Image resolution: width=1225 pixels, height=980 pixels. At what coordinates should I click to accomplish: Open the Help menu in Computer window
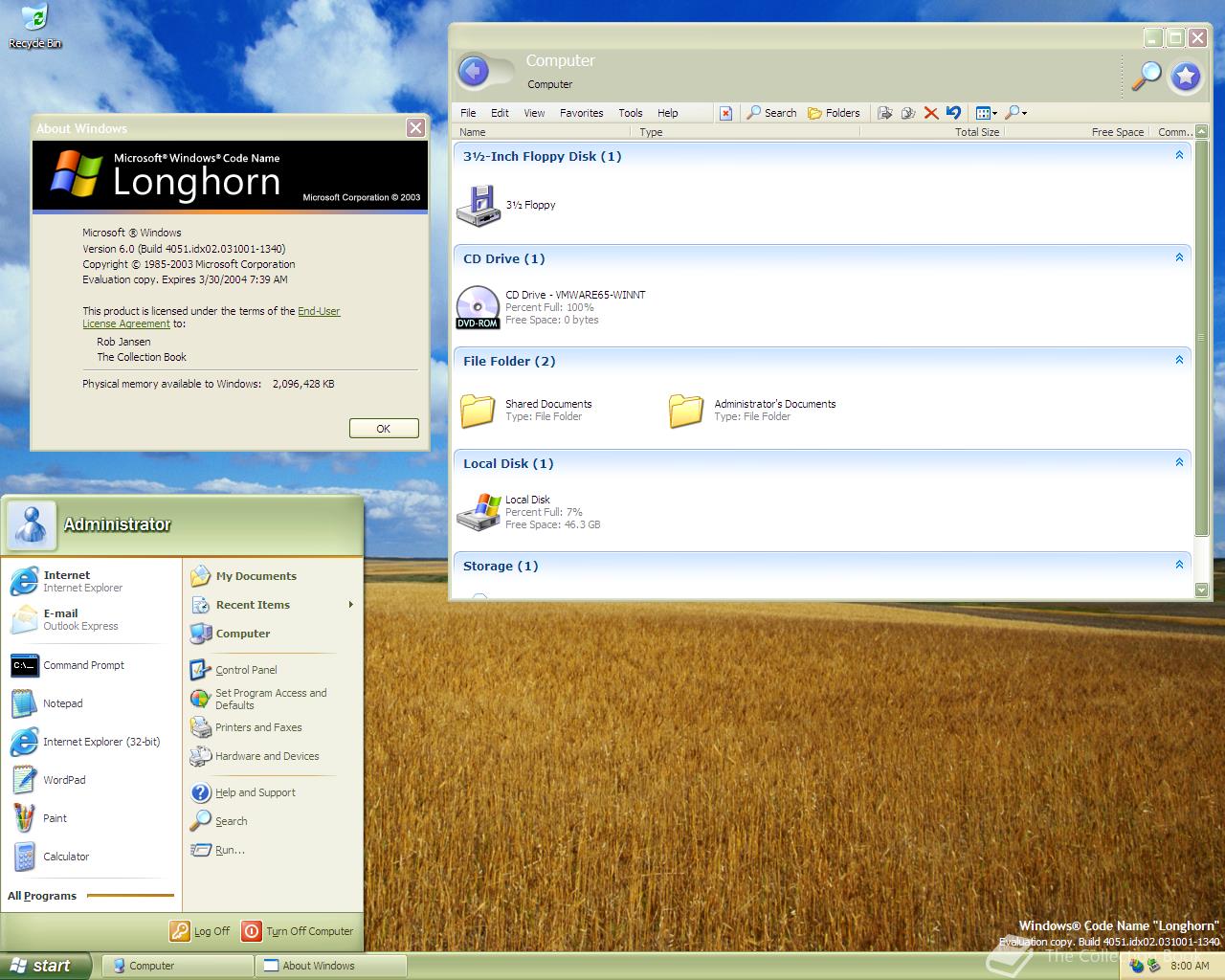coord(668,113)
